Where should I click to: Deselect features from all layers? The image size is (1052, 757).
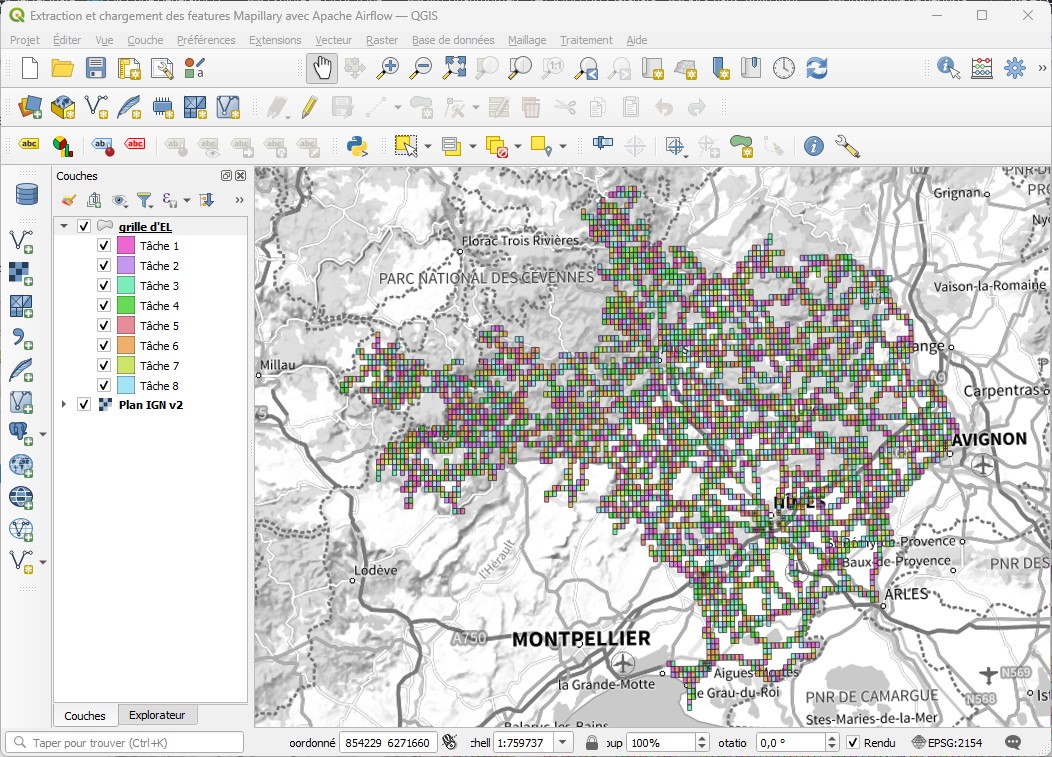pos(496,146)
